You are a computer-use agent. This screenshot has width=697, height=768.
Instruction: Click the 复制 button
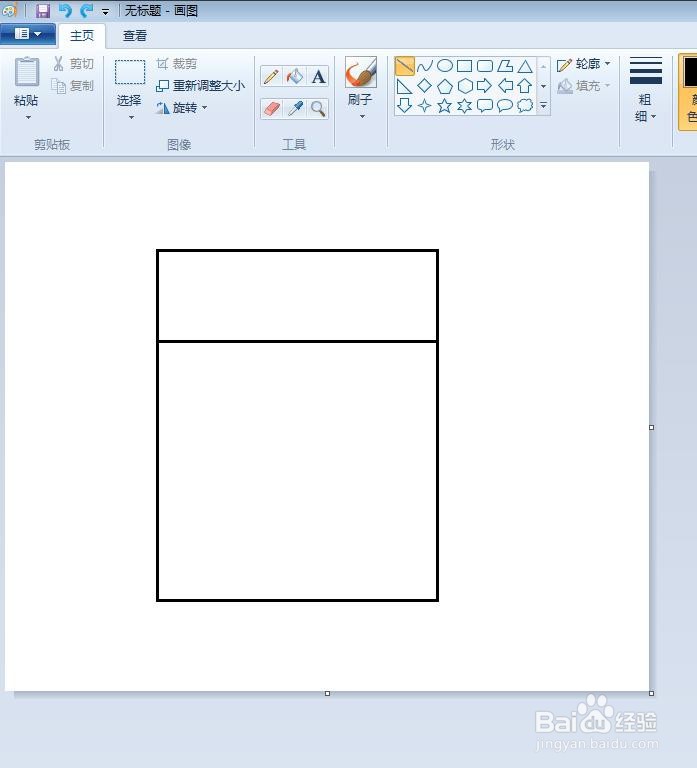click(73, 86)
